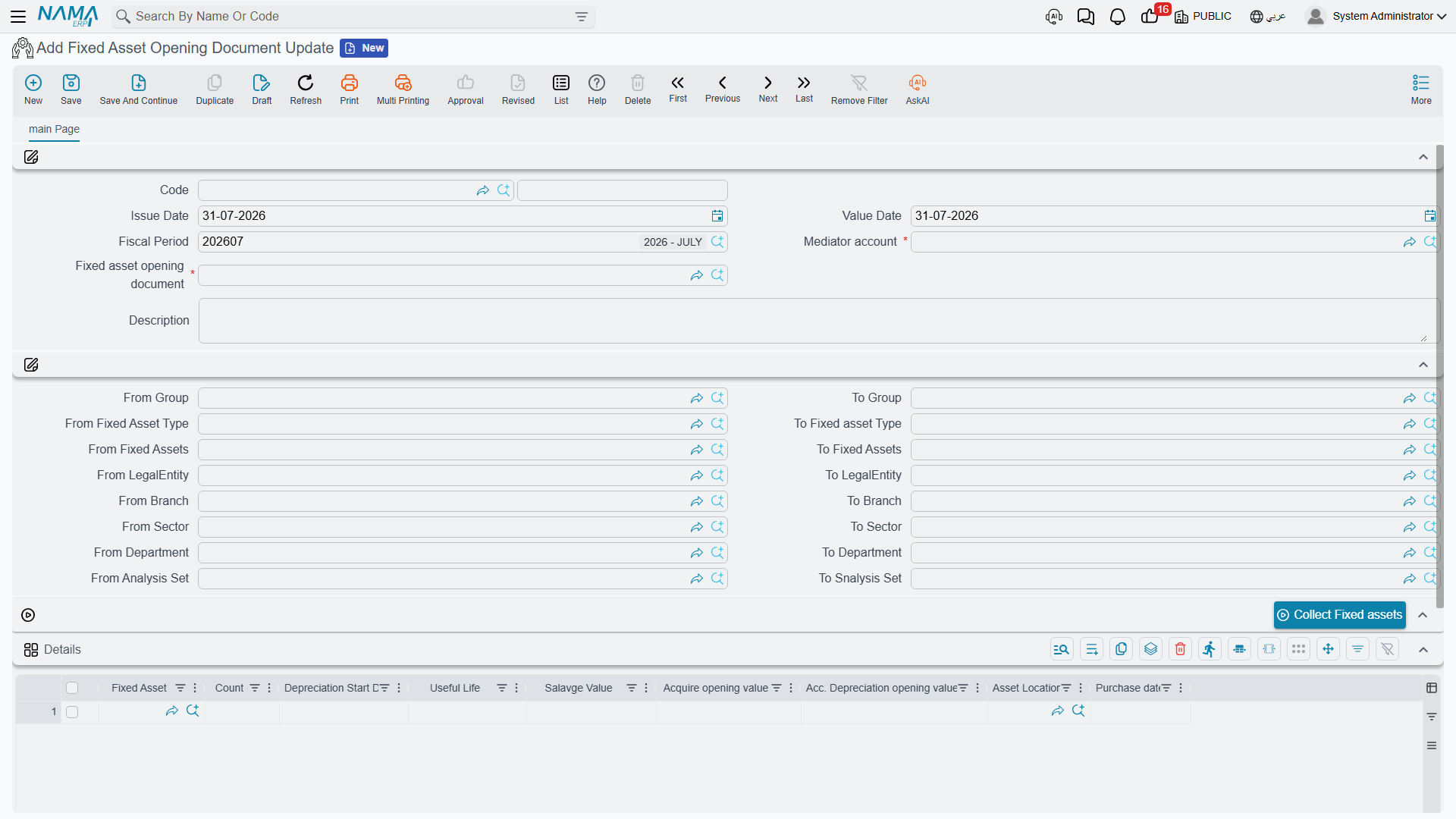Click the Description text area
The width and height of the screenshot is (1456, 819).
point(817,321)
